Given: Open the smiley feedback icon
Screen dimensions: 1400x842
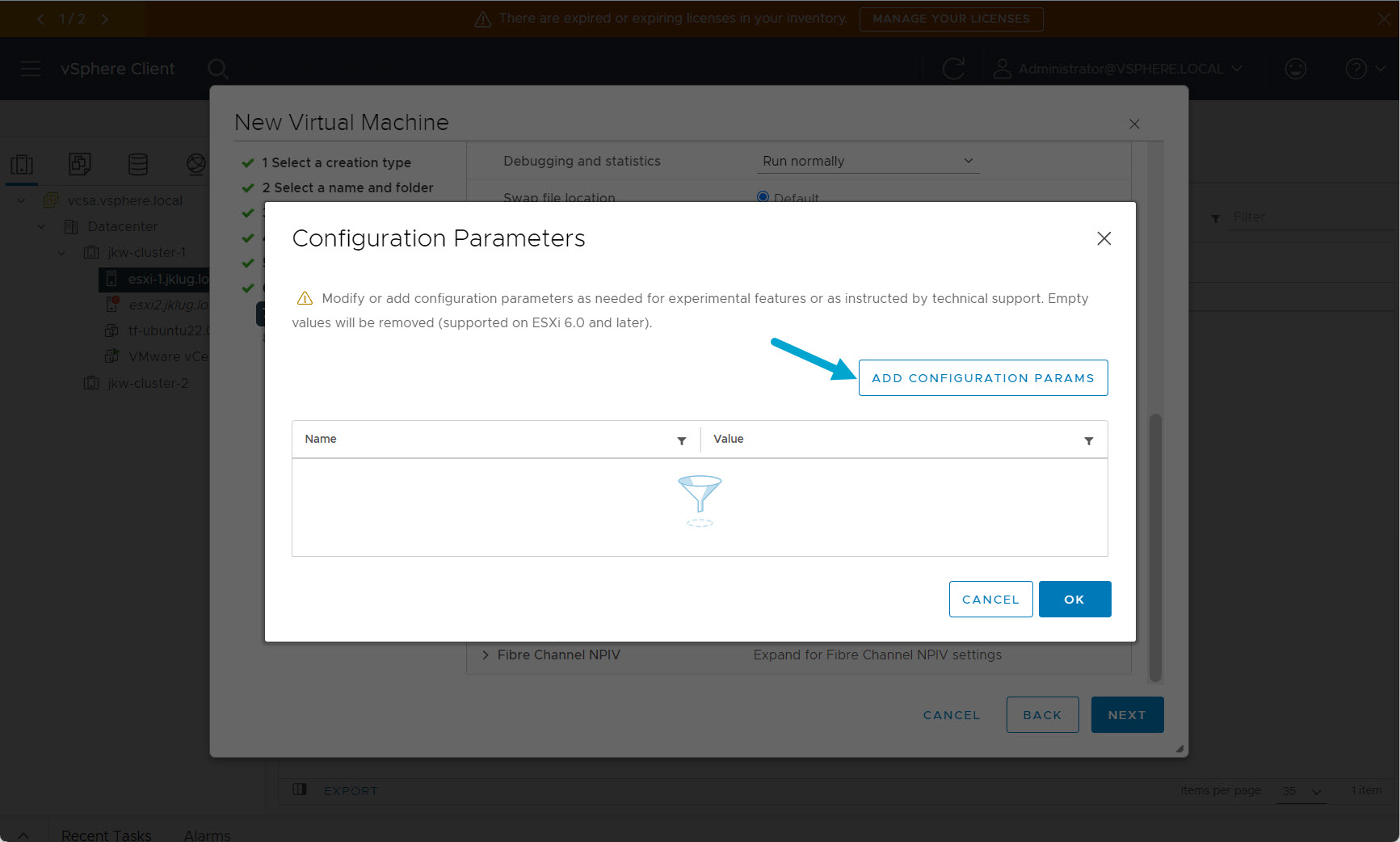Looking at the screenshot, I should 1296,69.
